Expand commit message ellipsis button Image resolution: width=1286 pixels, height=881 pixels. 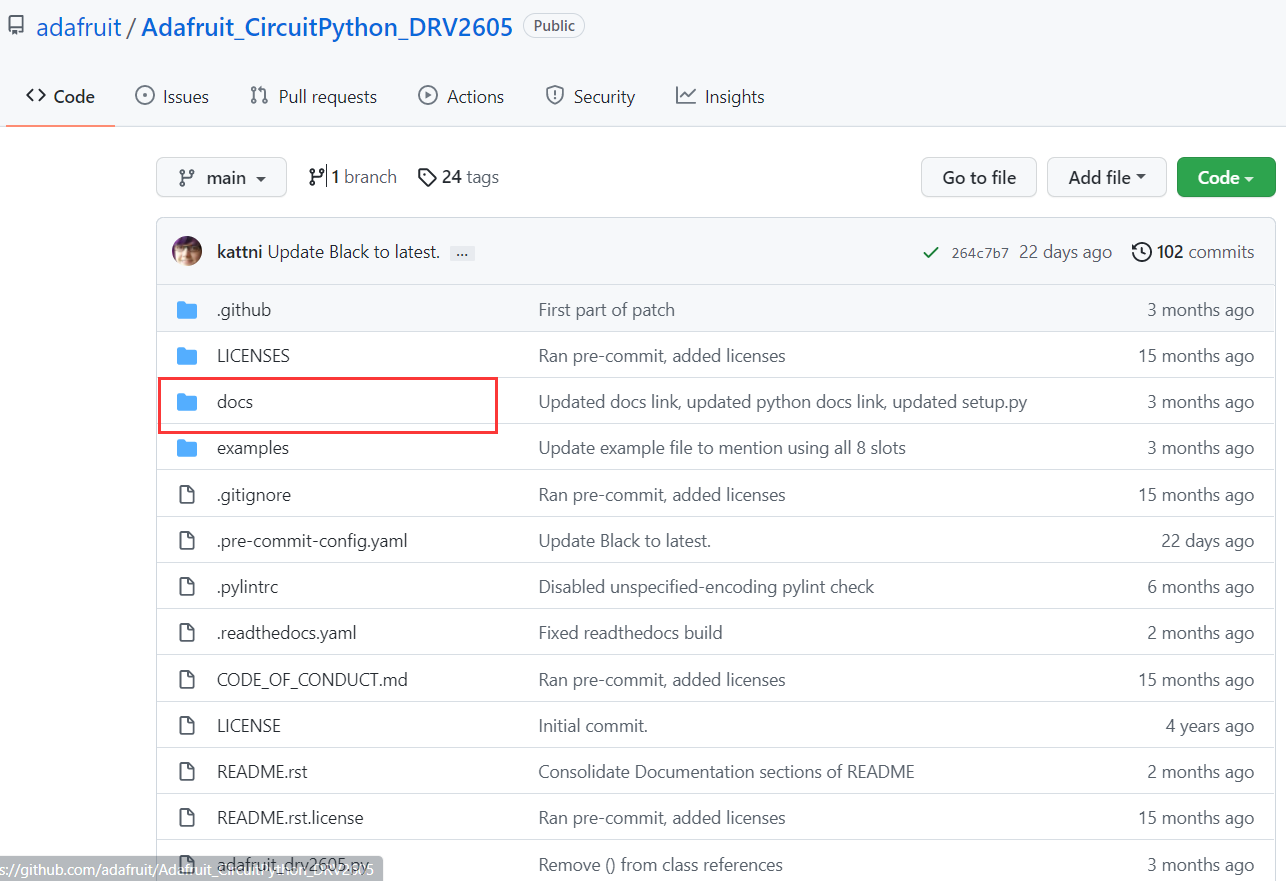coord(462,253)
